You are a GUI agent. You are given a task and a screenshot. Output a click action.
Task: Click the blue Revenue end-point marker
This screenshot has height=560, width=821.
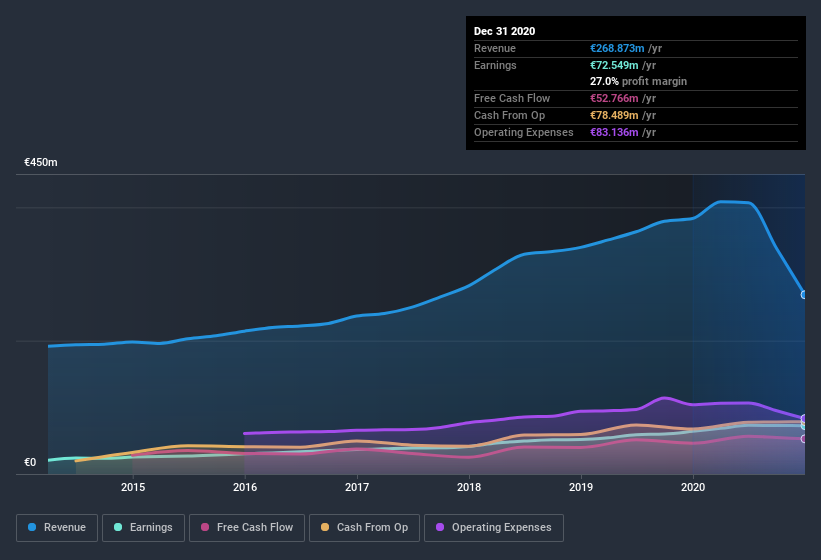coord(803,295)
